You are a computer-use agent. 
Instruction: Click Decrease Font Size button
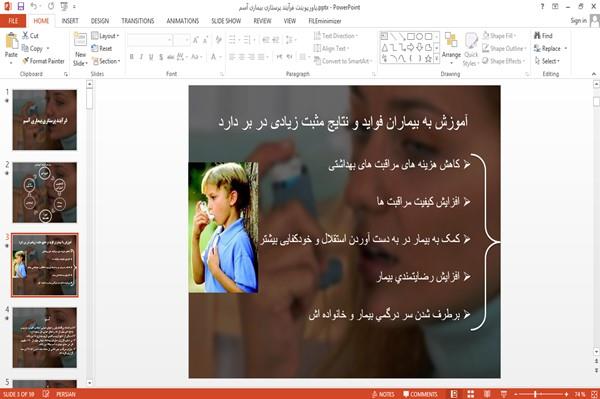coord(205,40)
